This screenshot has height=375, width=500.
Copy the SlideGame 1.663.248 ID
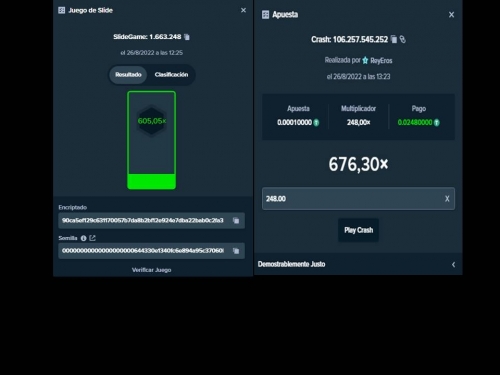187,37
